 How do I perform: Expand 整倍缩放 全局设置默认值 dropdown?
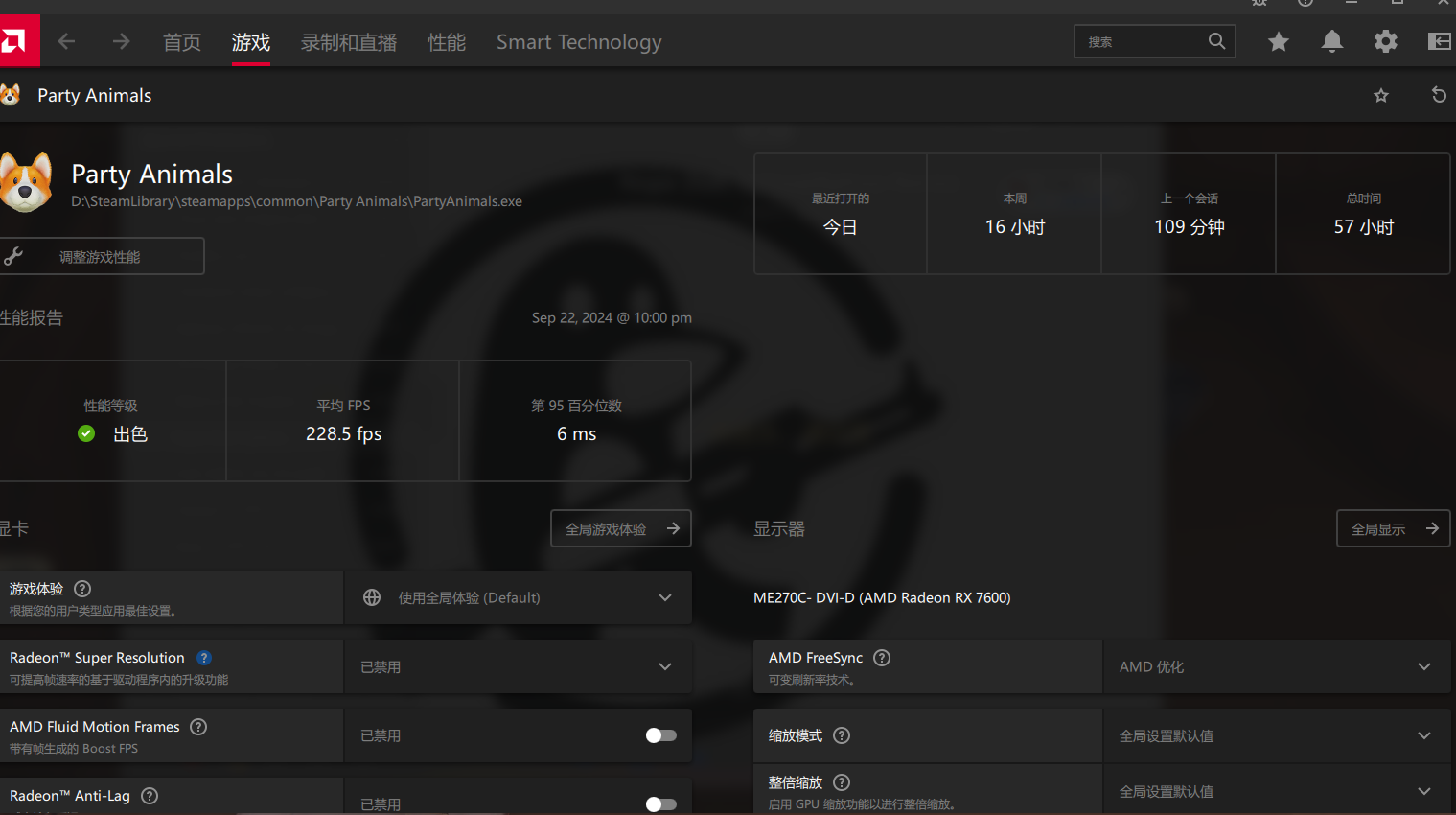[x=1277, y=791]
